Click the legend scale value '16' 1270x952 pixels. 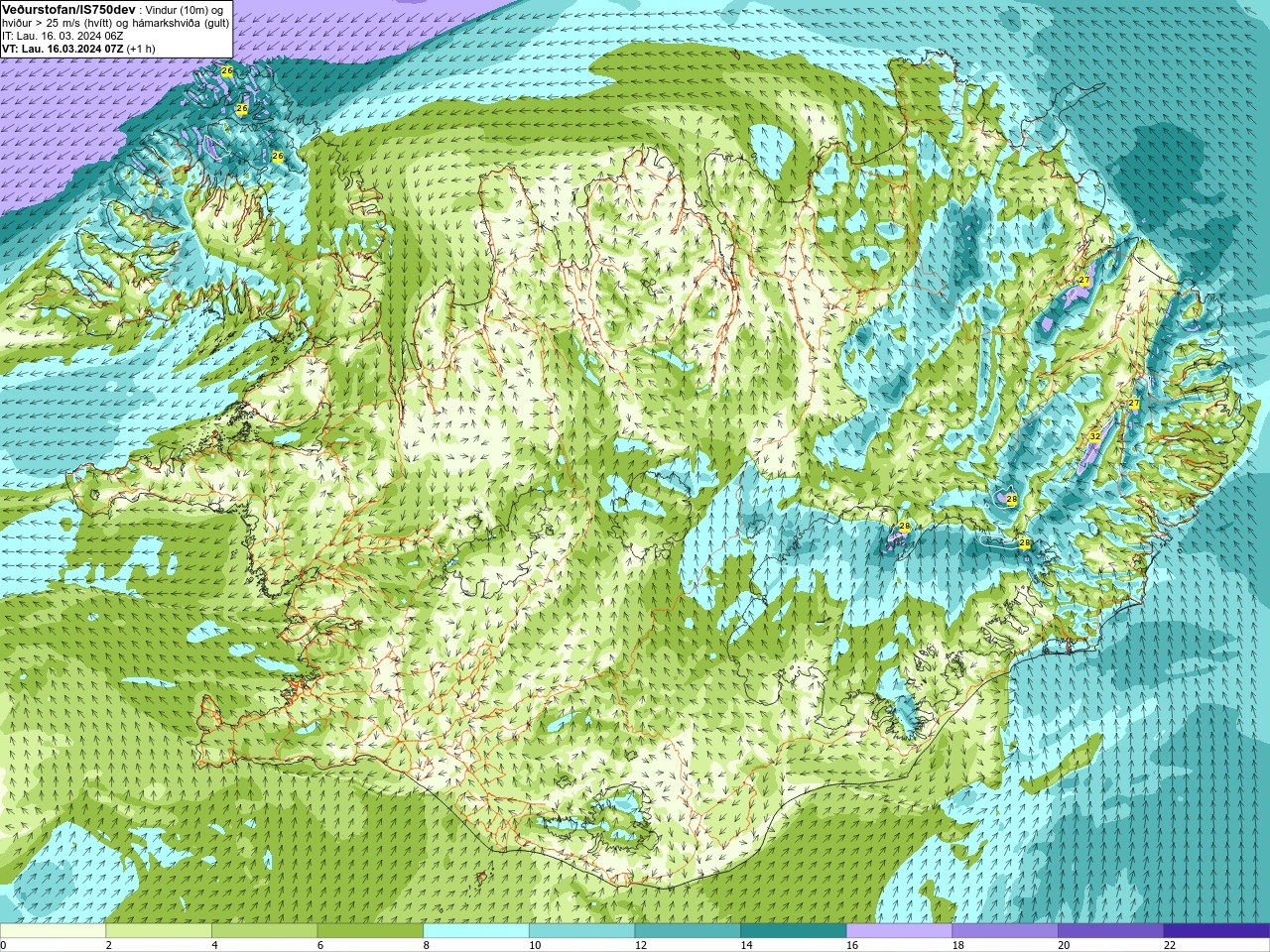coord(852,945)
